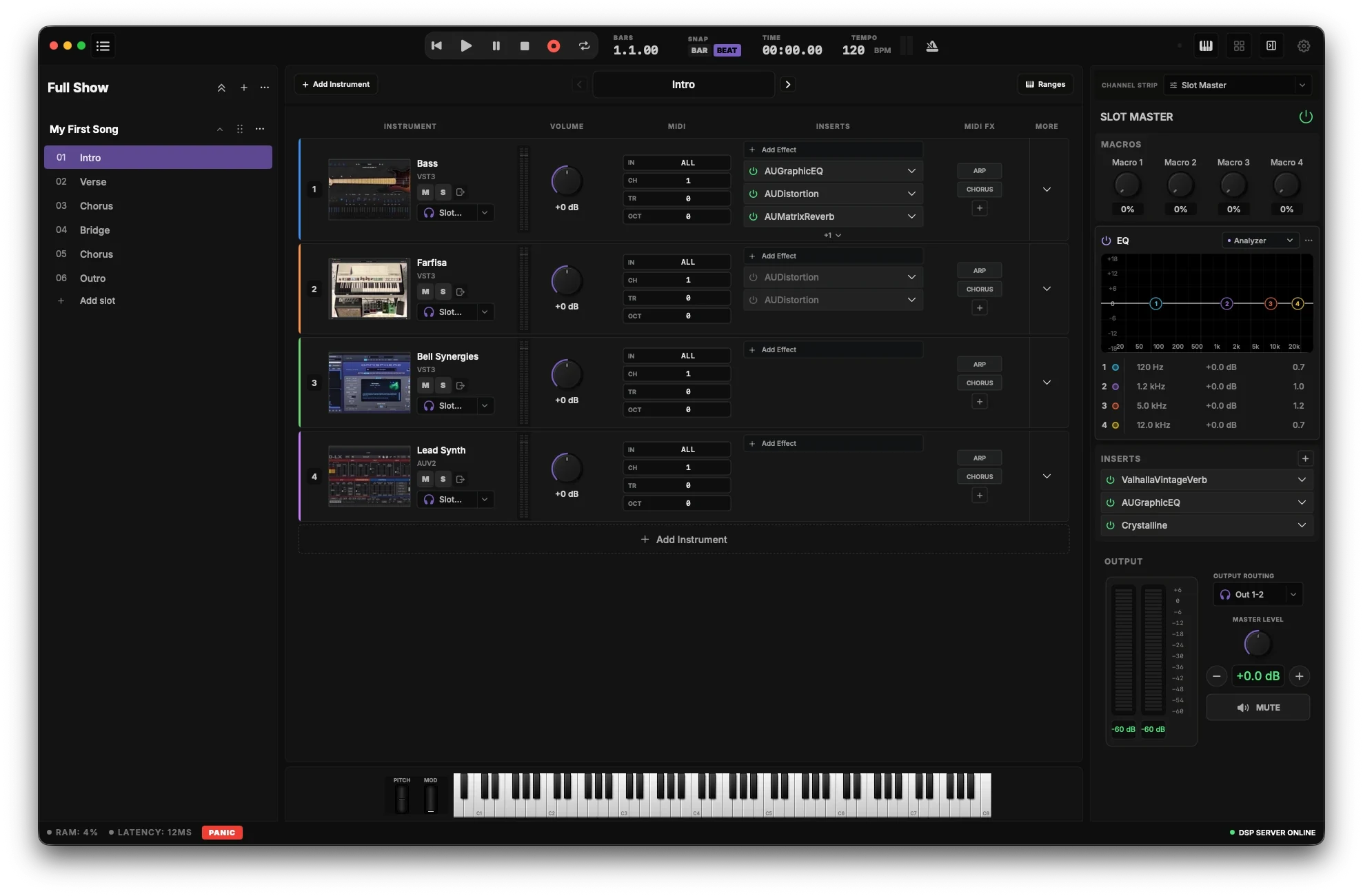Expand more options for Bell Synergies
The height and width of the screenshot is (896, 1363).
[1047, 383]
